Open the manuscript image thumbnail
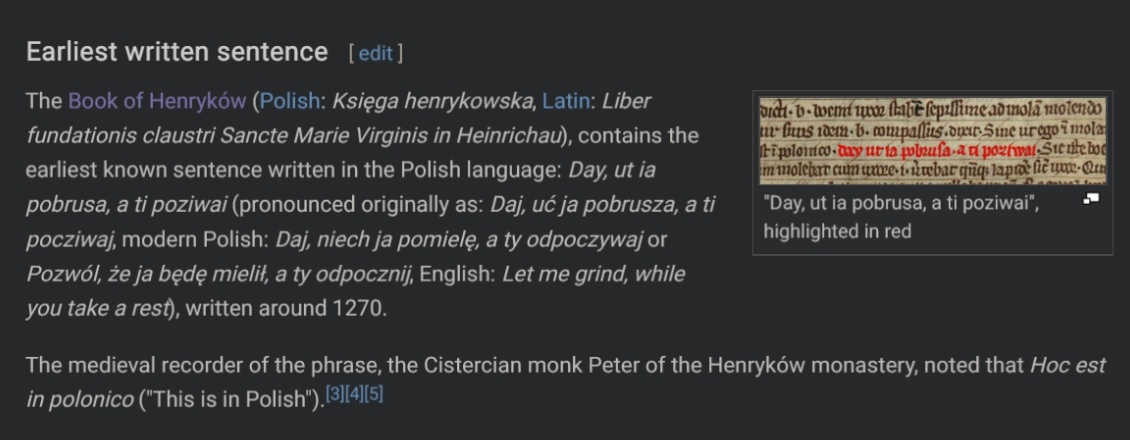1130x440 pixels. (x=932, y=140)
